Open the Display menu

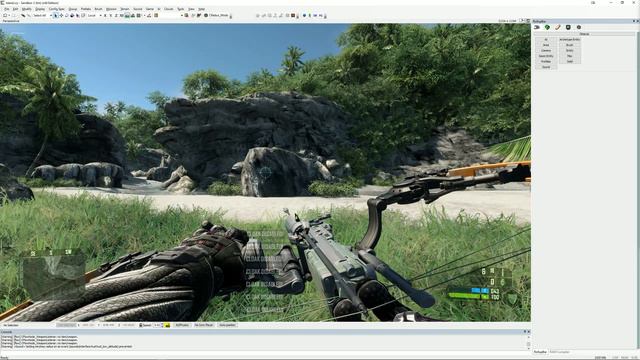pyautogui.click(x=40, y=9)
